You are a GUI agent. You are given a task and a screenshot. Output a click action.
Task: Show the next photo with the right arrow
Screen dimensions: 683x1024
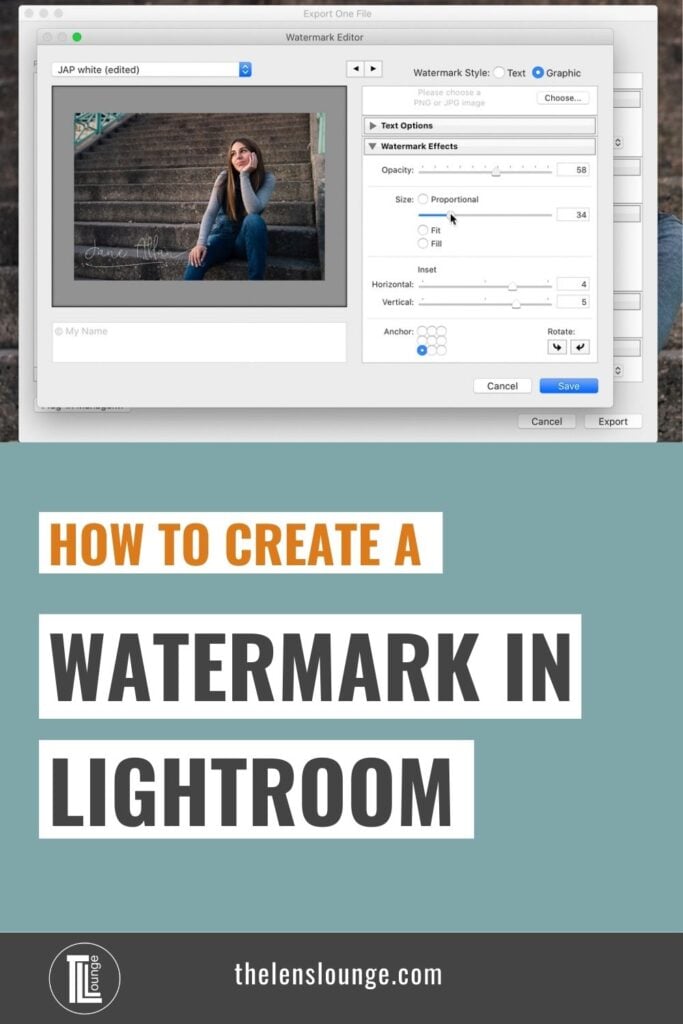pyautogui.click(x=373, y=69)
